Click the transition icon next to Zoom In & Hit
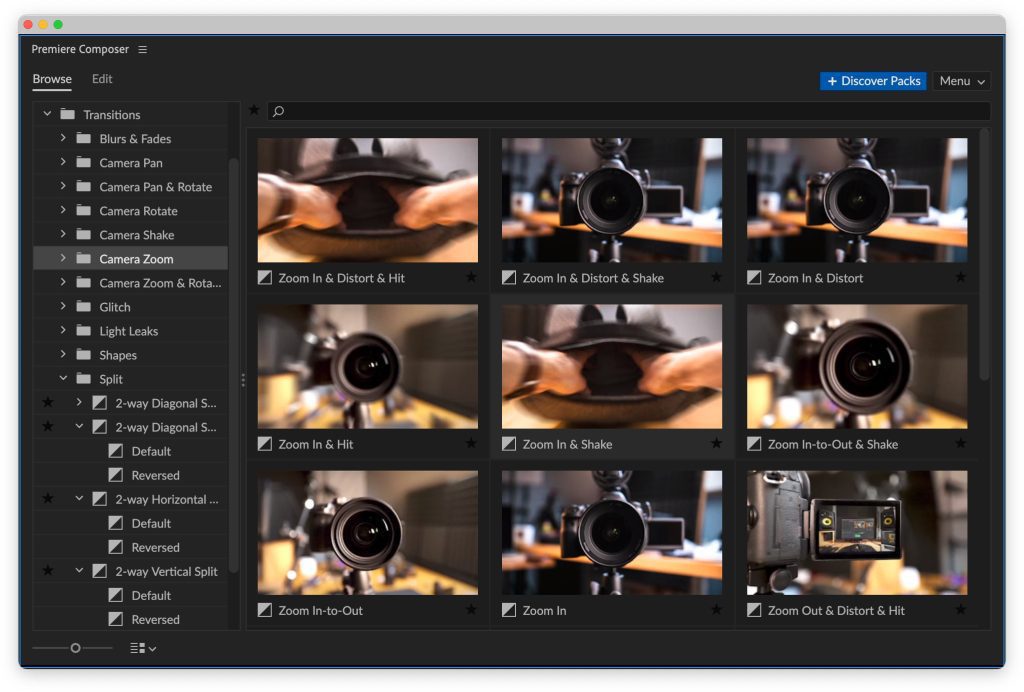The width and height of the screenshot is (1024, 692). pyautogui.click(x=265, y=444)
